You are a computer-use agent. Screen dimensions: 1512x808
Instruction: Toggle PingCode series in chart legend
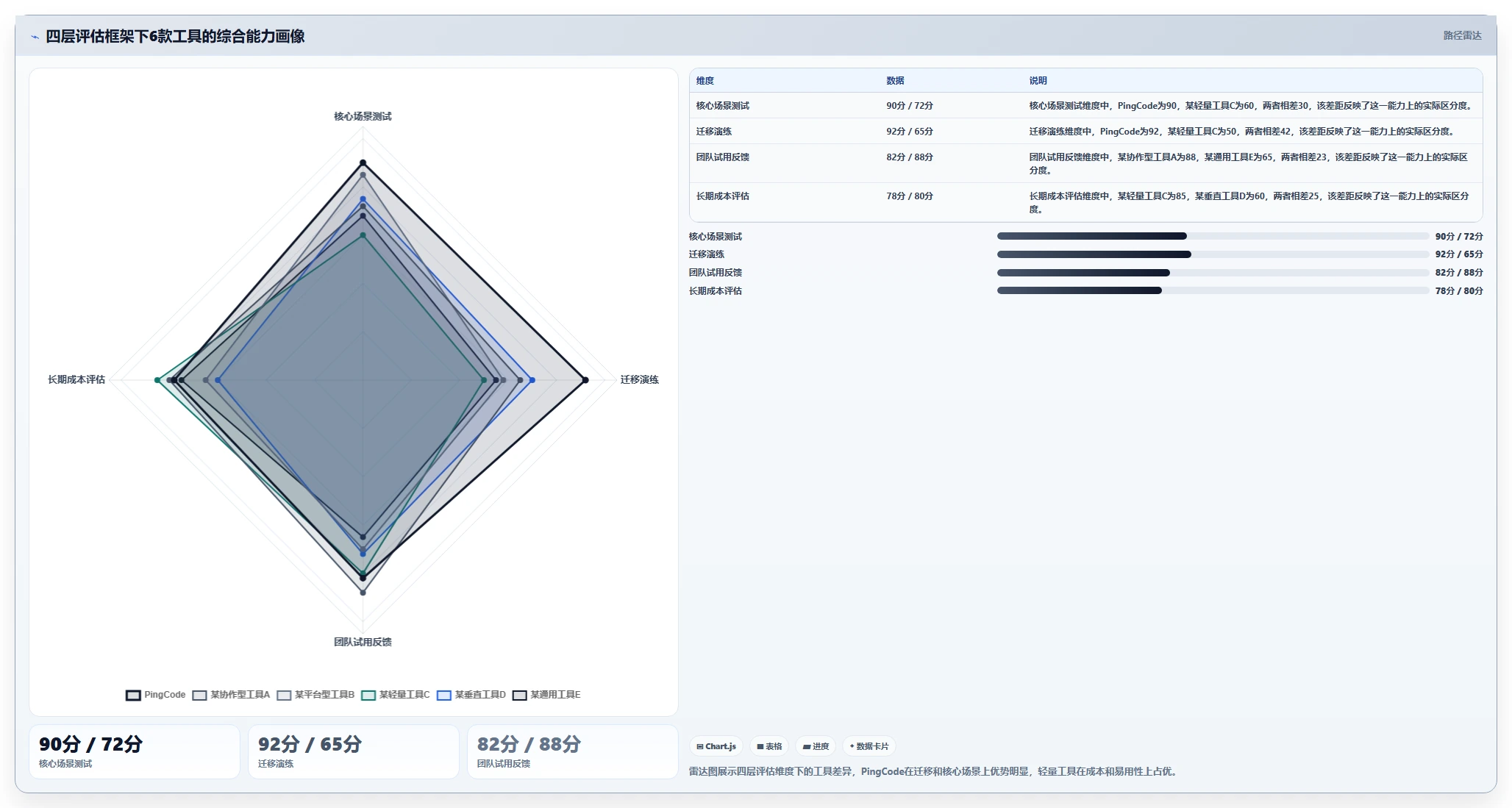155,695
